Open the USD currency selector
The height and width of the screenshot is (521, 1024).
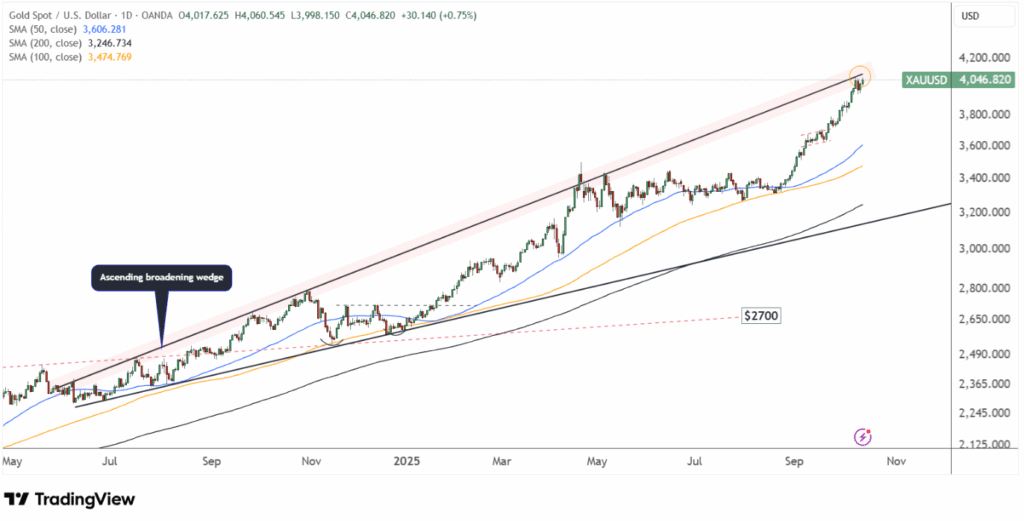point(970,16)
